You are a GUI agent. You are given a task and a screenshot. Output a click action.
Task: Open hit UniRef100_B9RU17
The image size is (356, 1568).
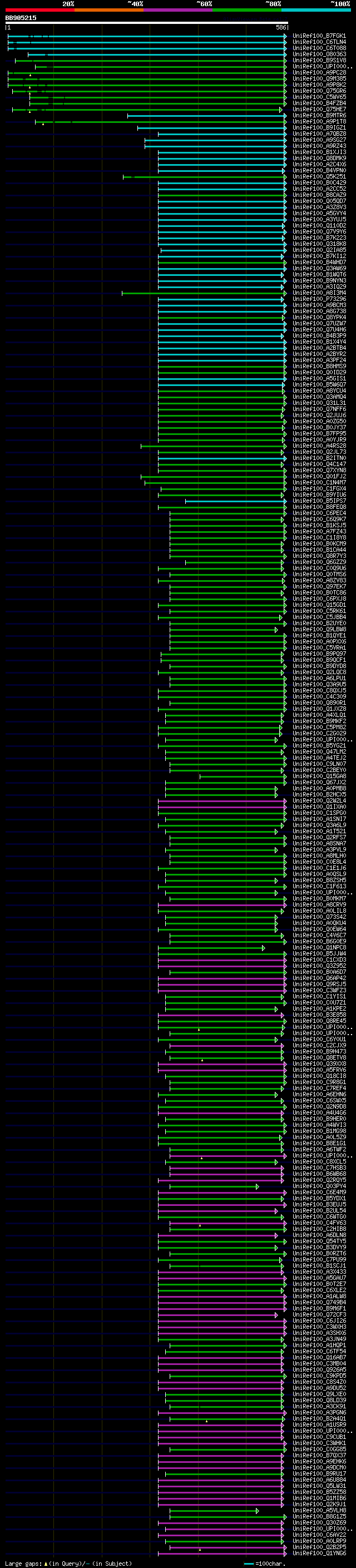319,1473
